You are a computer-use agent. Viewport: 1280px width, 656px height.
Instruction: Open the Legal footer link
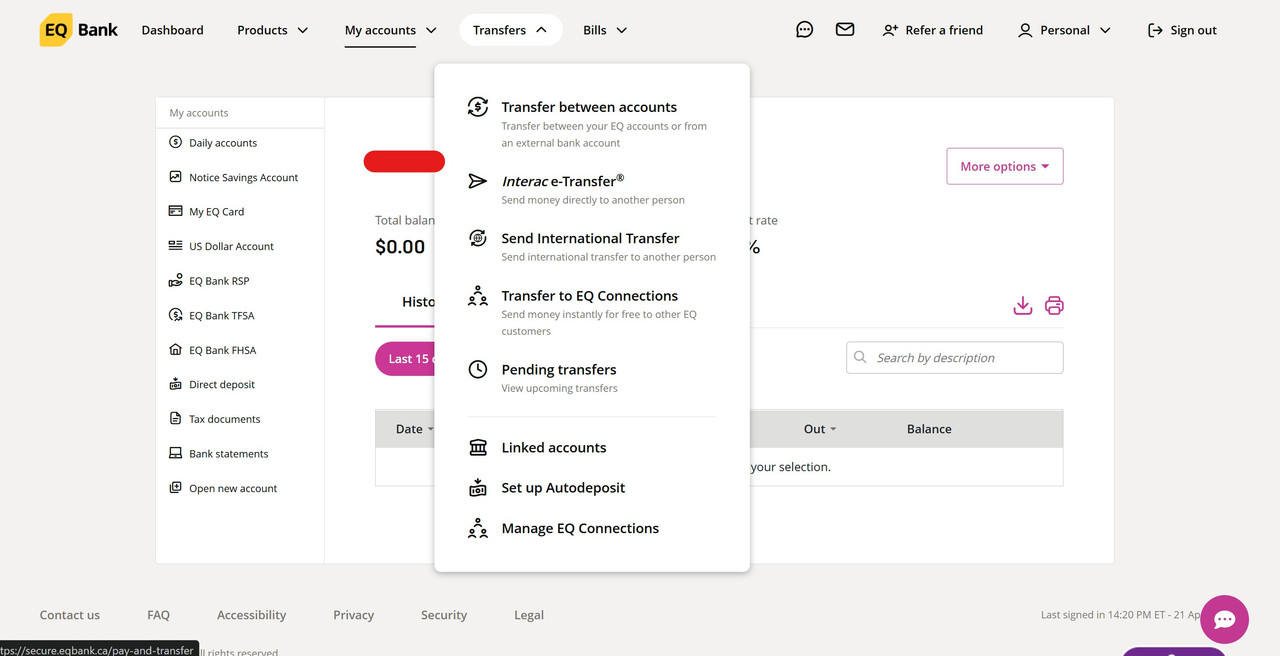(529, 615)
